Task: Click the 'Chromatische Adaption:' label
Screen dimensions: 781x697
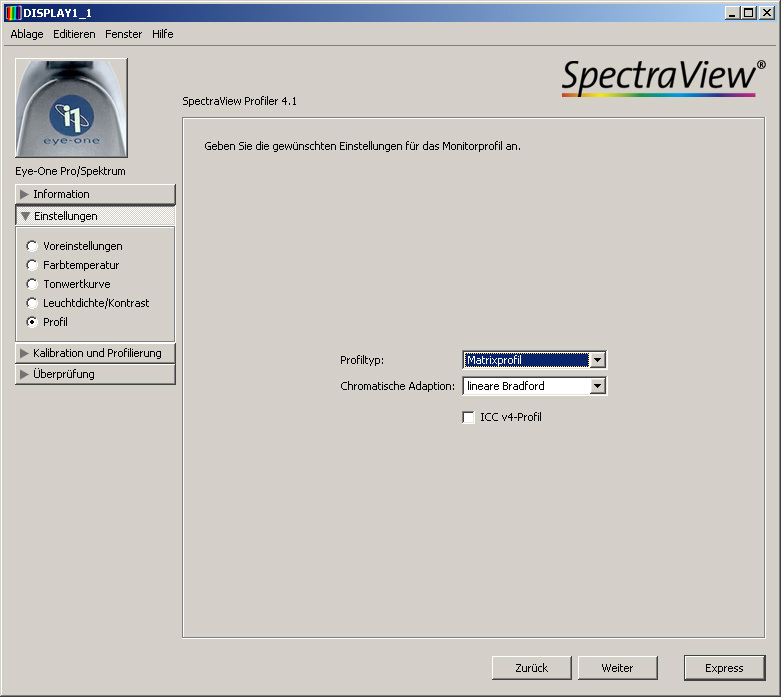Action: [397, 386]
